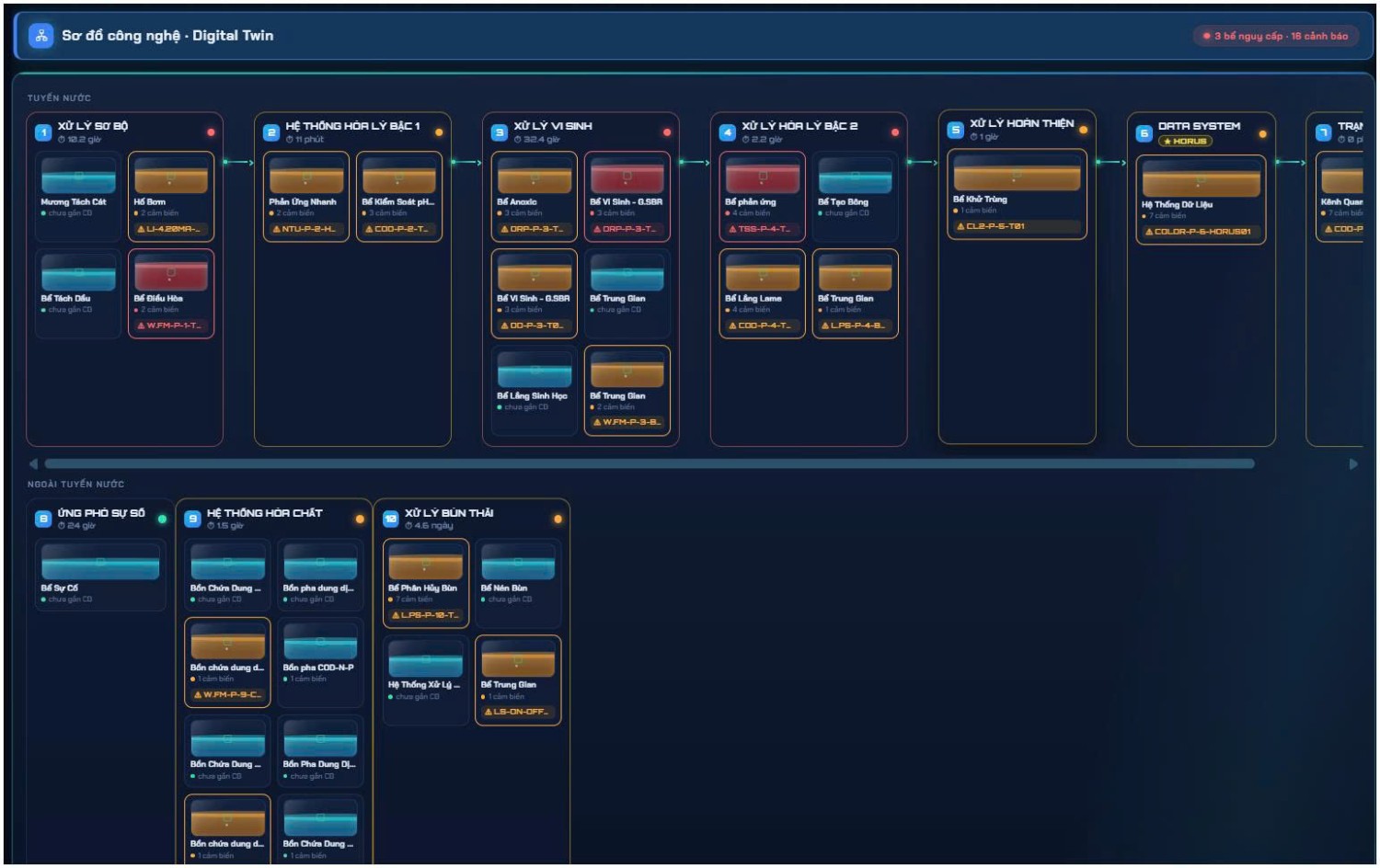1380x868 pixels.
Task: Open the COLOR-P-6-HORUS01 alarm chip
Action: pyautogui.click(x=1201, y=232)
